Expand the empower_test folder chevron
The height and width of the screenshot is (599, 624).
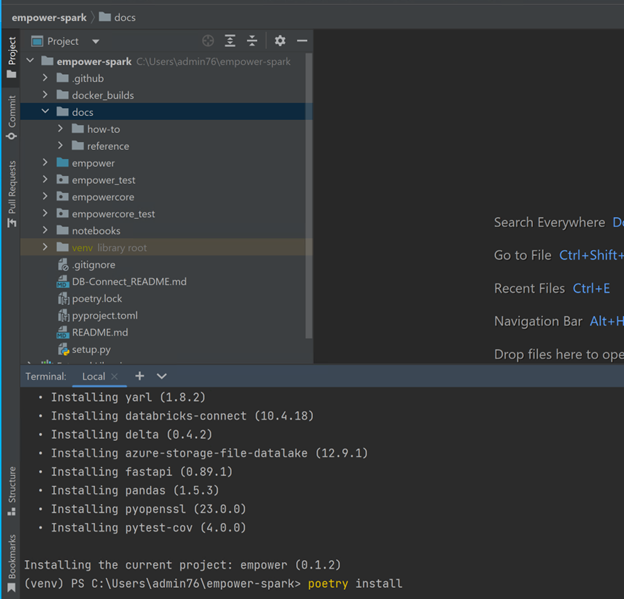pos(45,180)
